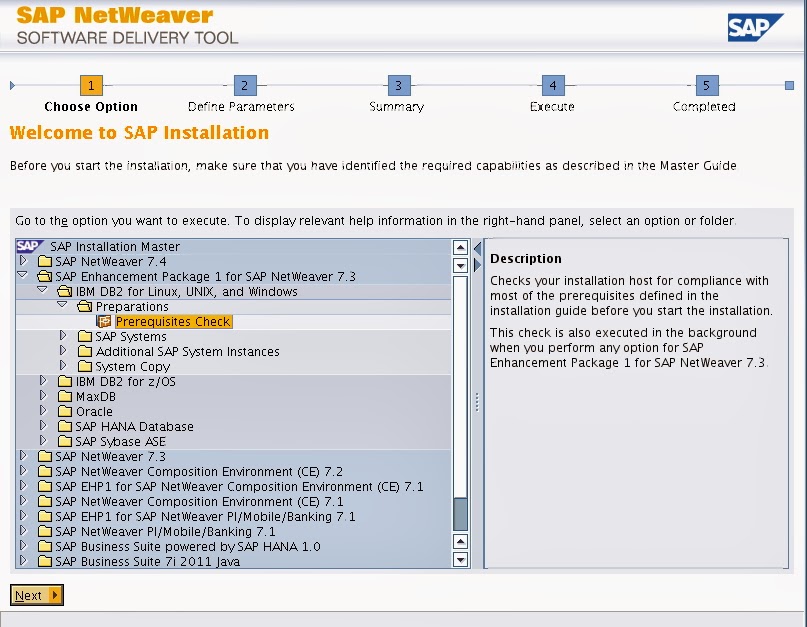Collapse the SAP Enhancement Package 1 node
807x627 pixels.
click(x=23, y=276)
